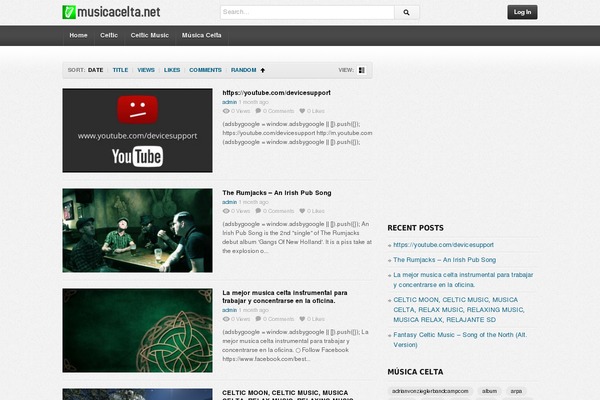Open recent post youtube.com/devicesupport in sidebar

pyautogui.click(x=443, y=245)
